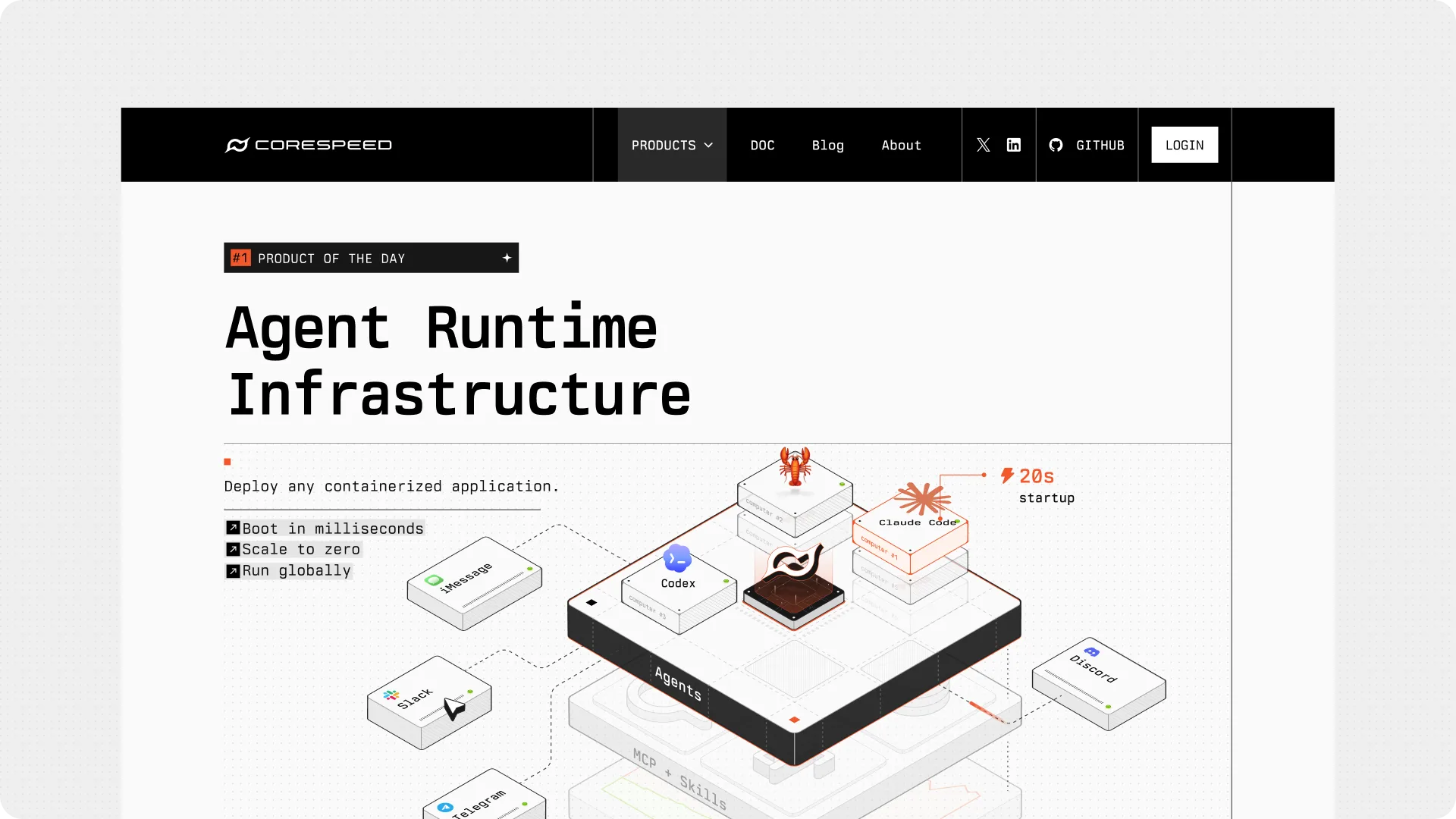Click the GITHUB text link

click(1100, 145)
